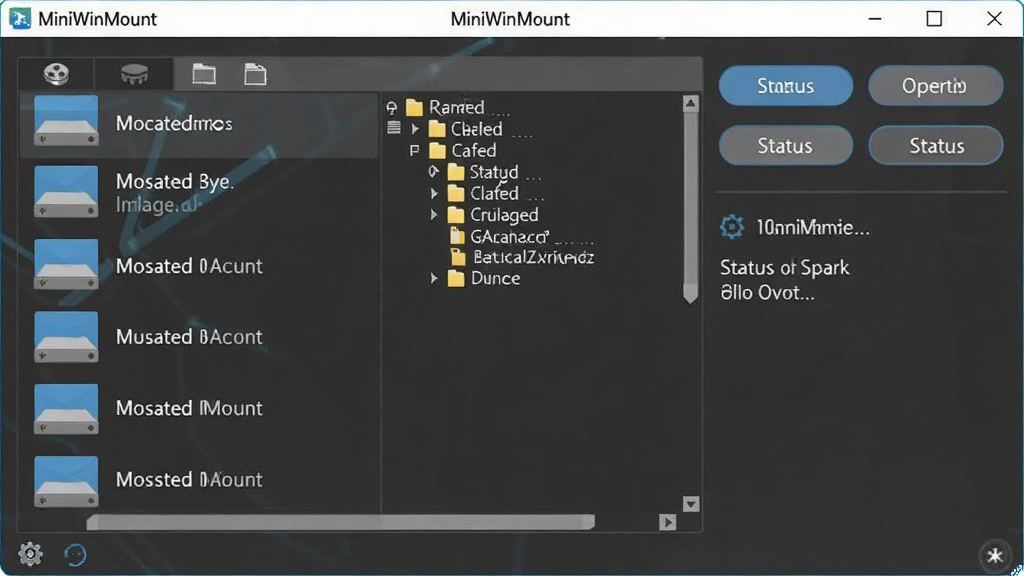
Task: Click the 10nniMimie... label
Action: coord(813,227)
